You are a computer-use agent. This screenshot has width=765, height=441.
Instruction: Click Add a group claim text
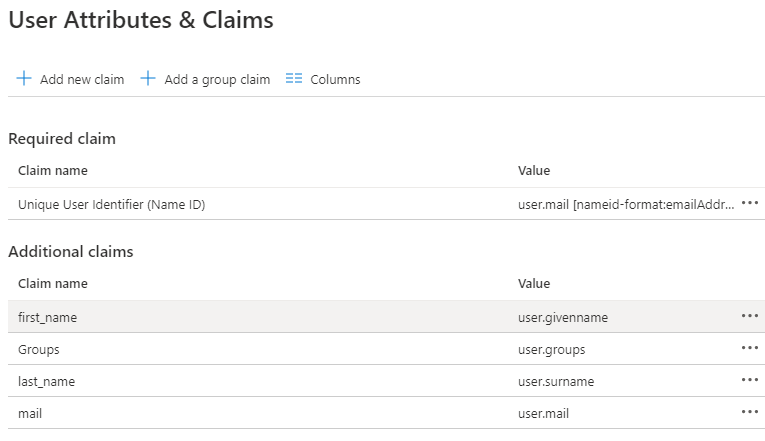pyautogui.click(x=217, y=80)
